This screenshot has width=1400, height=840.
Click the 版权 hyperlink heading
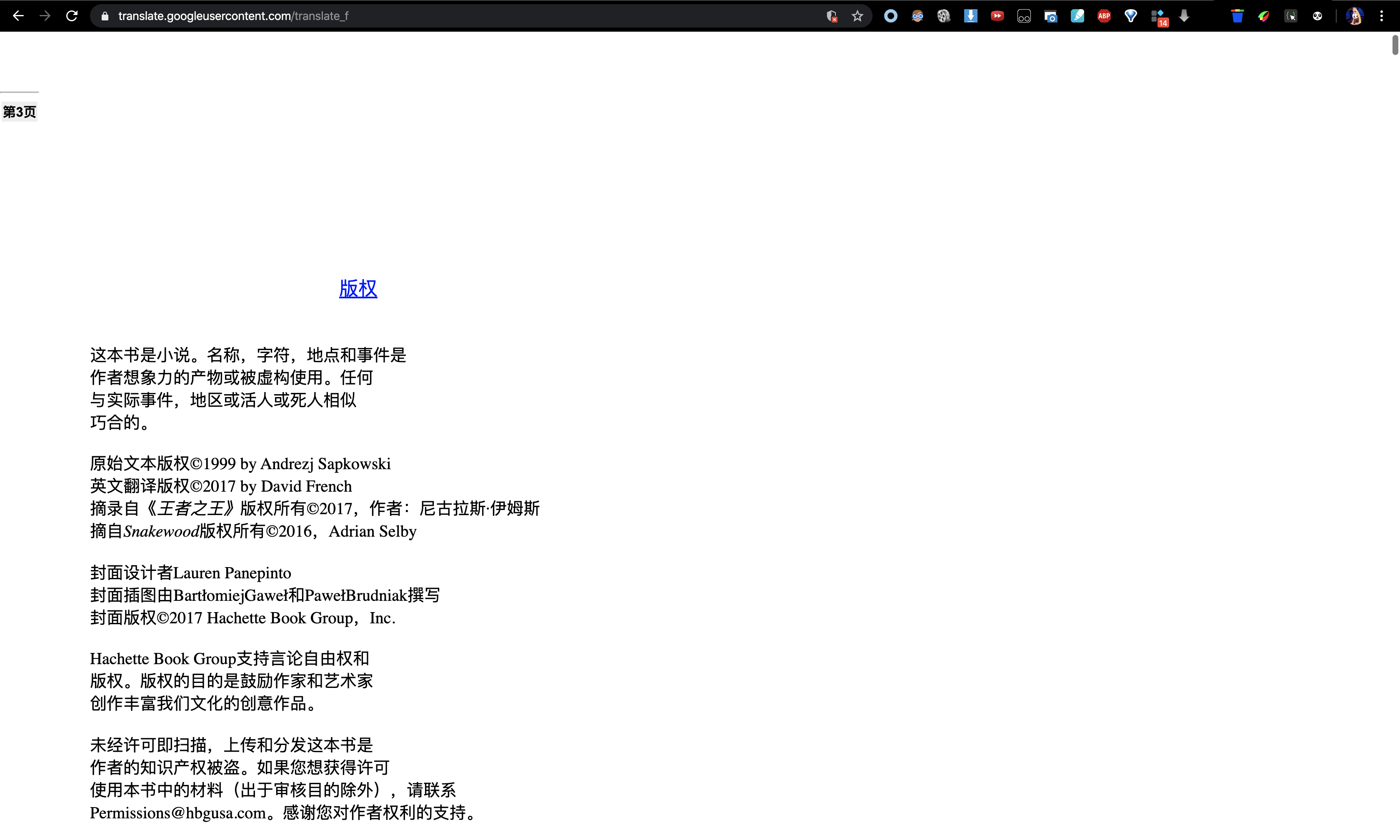coord(357,289)
